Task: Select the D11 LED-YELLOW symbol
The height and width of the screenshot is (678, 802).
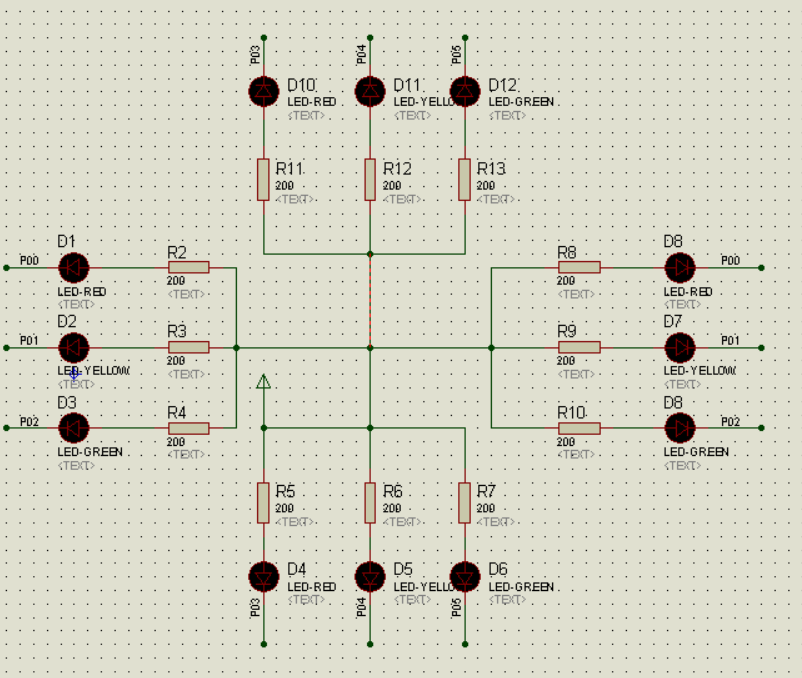Action: pyautogui.click(x=369, y=90)
